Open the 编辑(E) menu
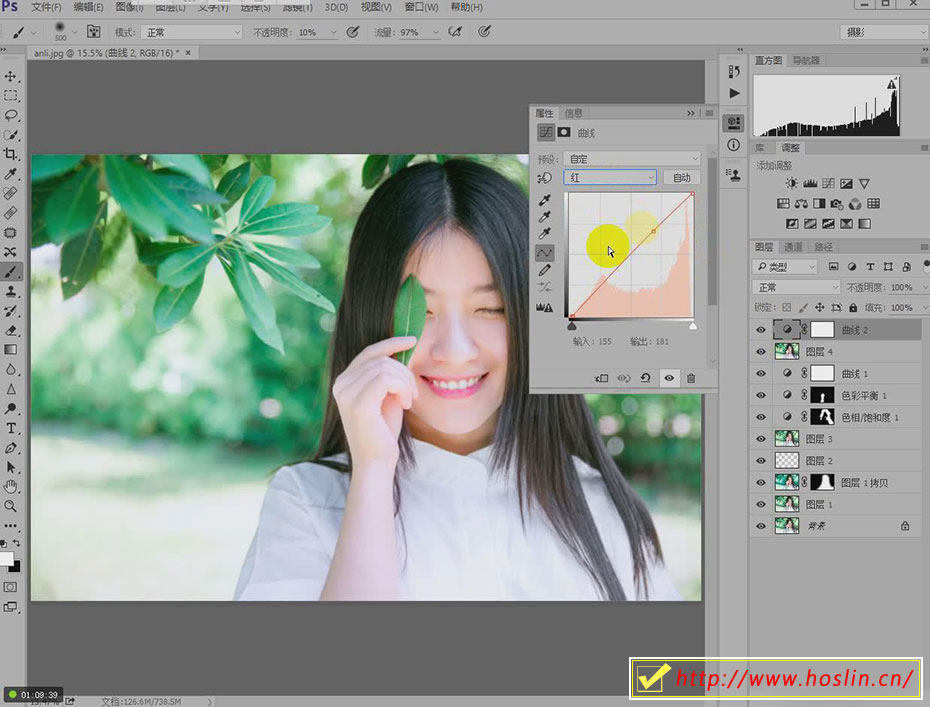The height and width of the screenshot is (707, 930). [x=88, y=7]
